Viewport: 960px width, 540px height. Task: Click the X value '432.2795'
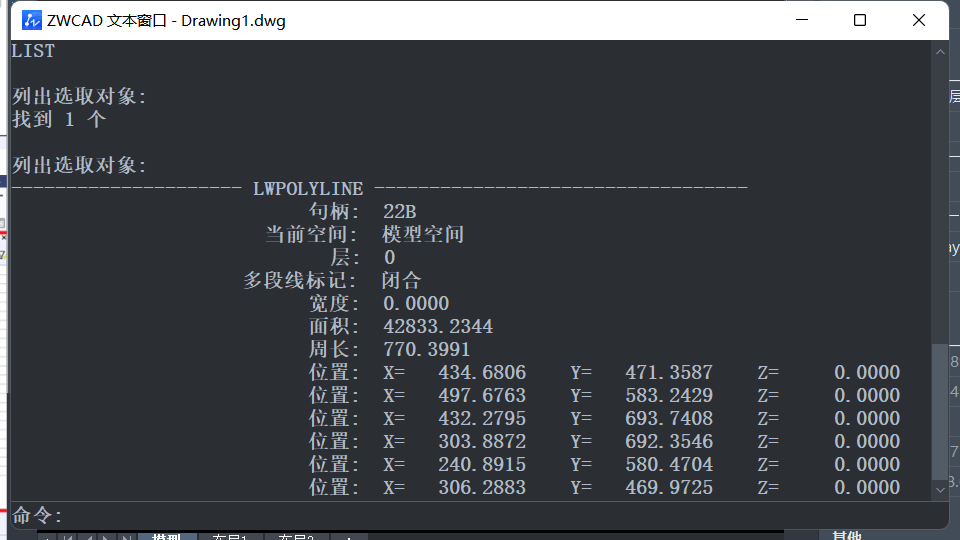point(482,418)
